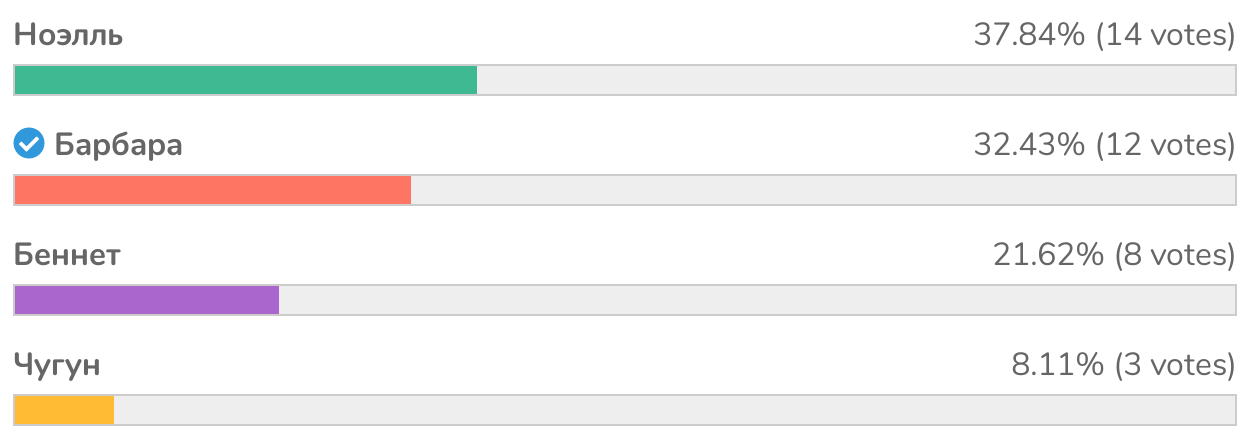The height and width of the screenshot is (434, 1250).
Task: Click the 37.84% percentage text
Action: (x=1029, y=36)
